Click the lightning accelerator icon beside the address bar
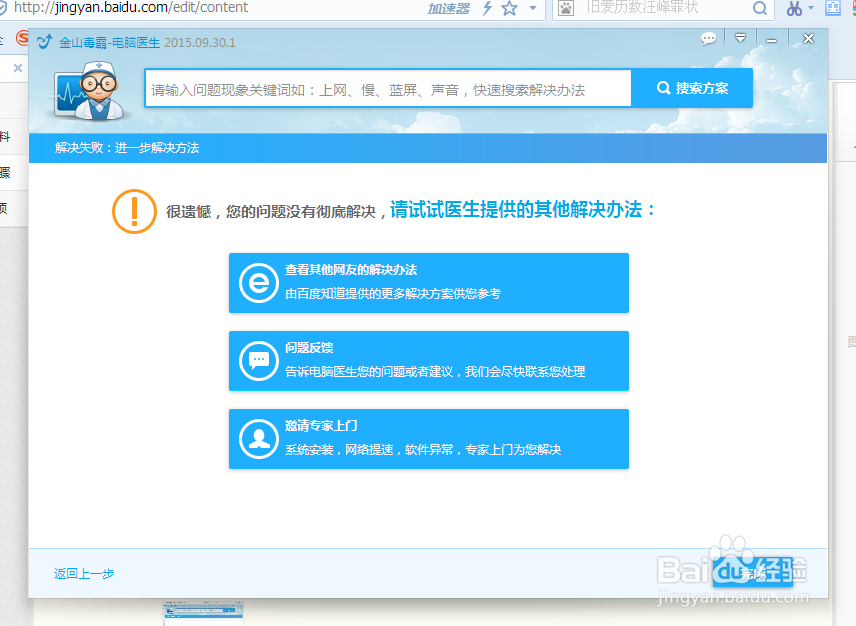 [487, 8]
